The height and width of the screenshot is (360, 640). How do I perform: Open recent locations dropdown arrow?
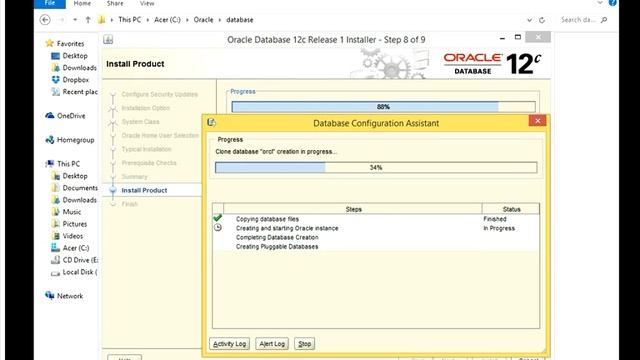(x=75, y=20)
